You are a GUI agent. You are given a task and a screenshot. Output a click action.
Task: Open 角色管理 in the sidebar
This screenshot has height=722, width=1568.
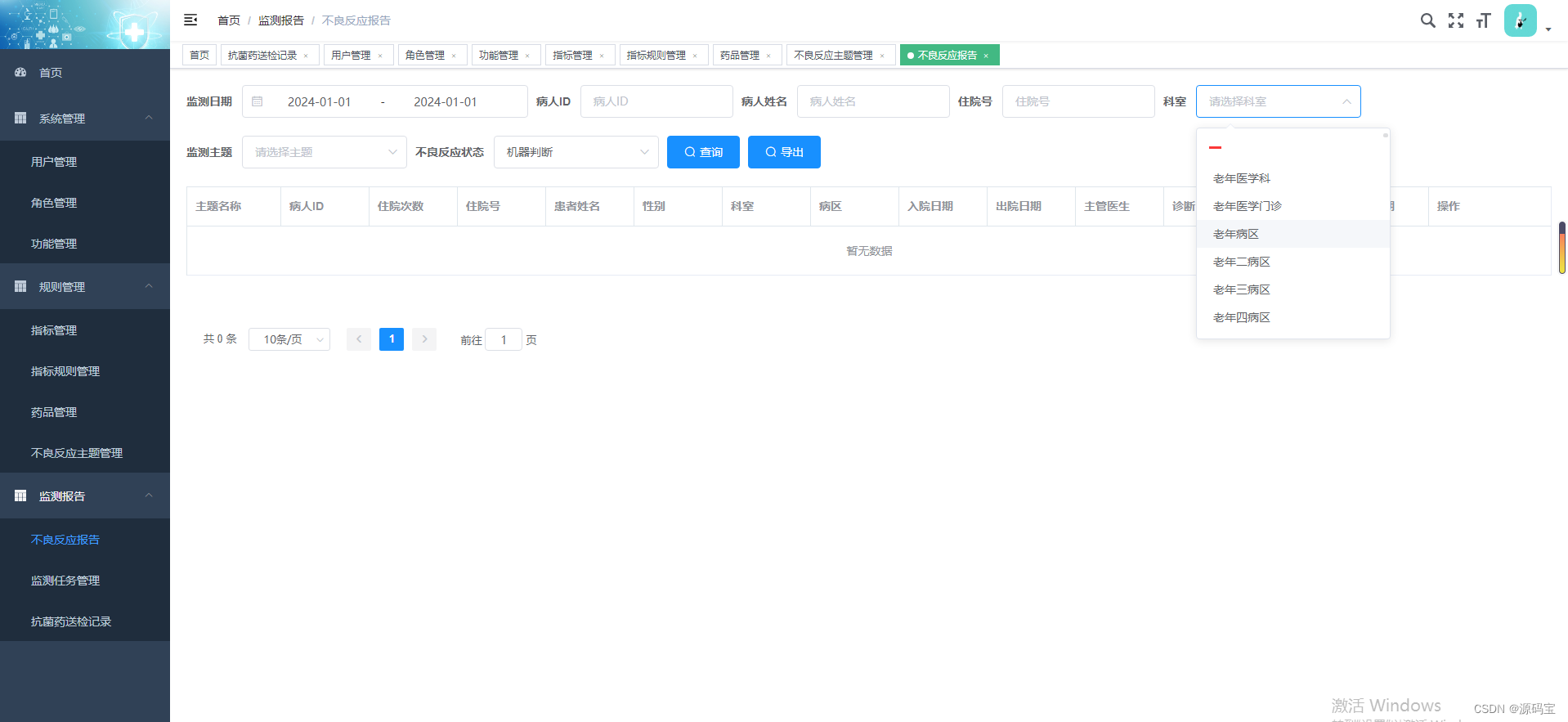(85, 203)
